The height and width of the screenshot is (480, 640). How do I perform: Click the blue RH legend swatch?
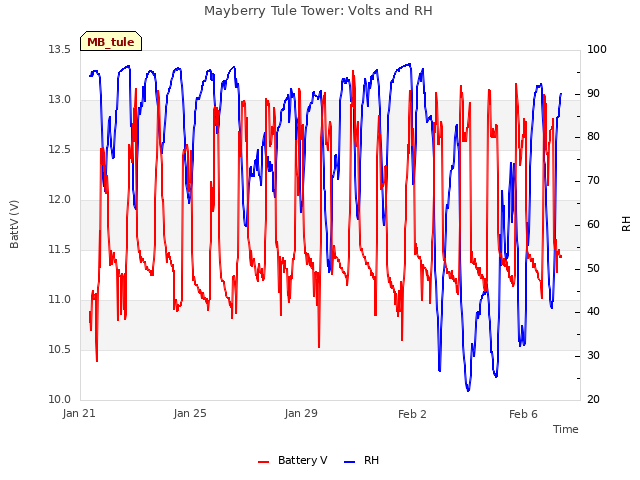point(350,462)
